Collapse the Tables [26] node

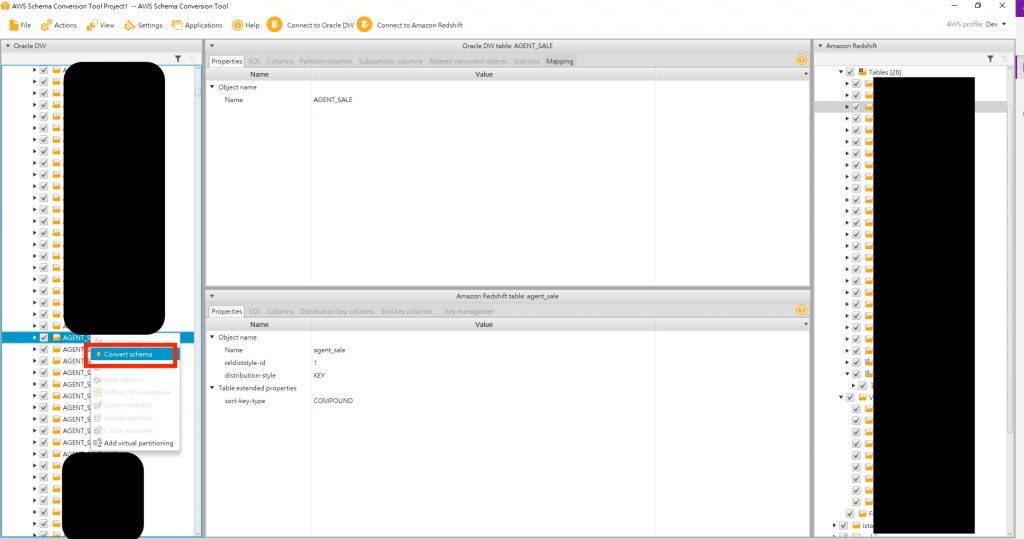841,72
